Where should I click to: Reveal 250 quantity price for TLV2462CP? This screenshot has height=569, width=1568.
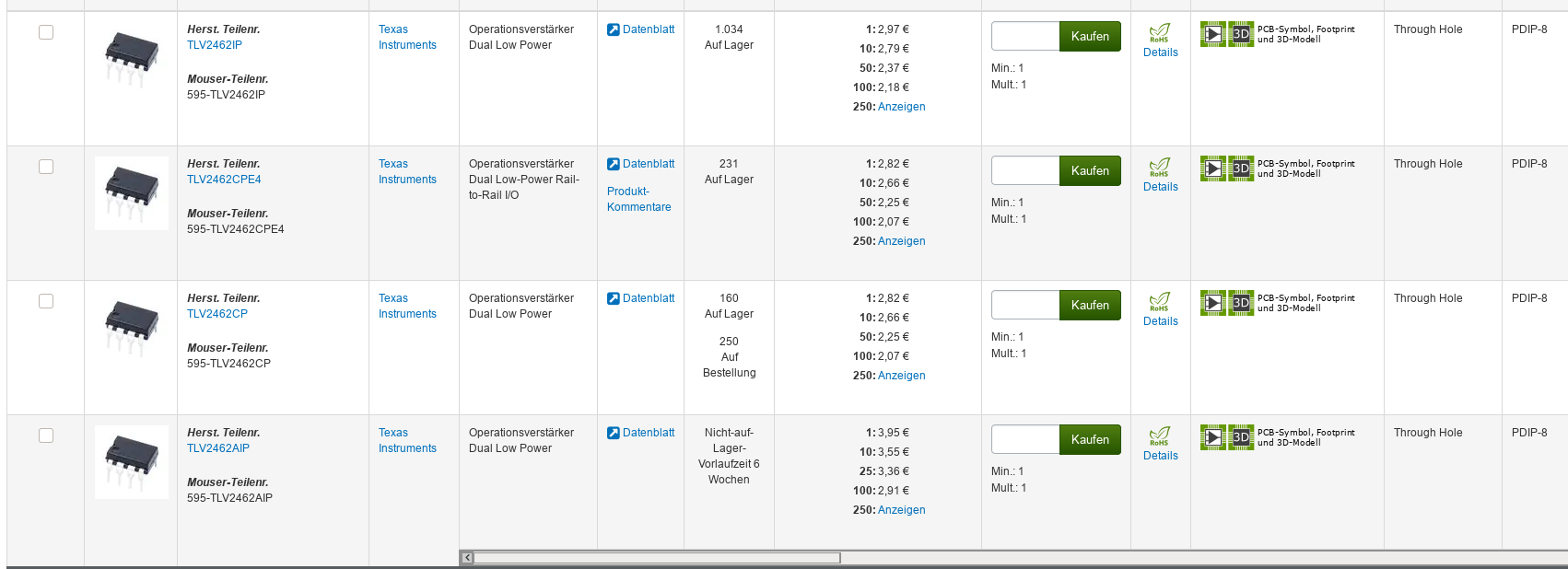(901, 376)
